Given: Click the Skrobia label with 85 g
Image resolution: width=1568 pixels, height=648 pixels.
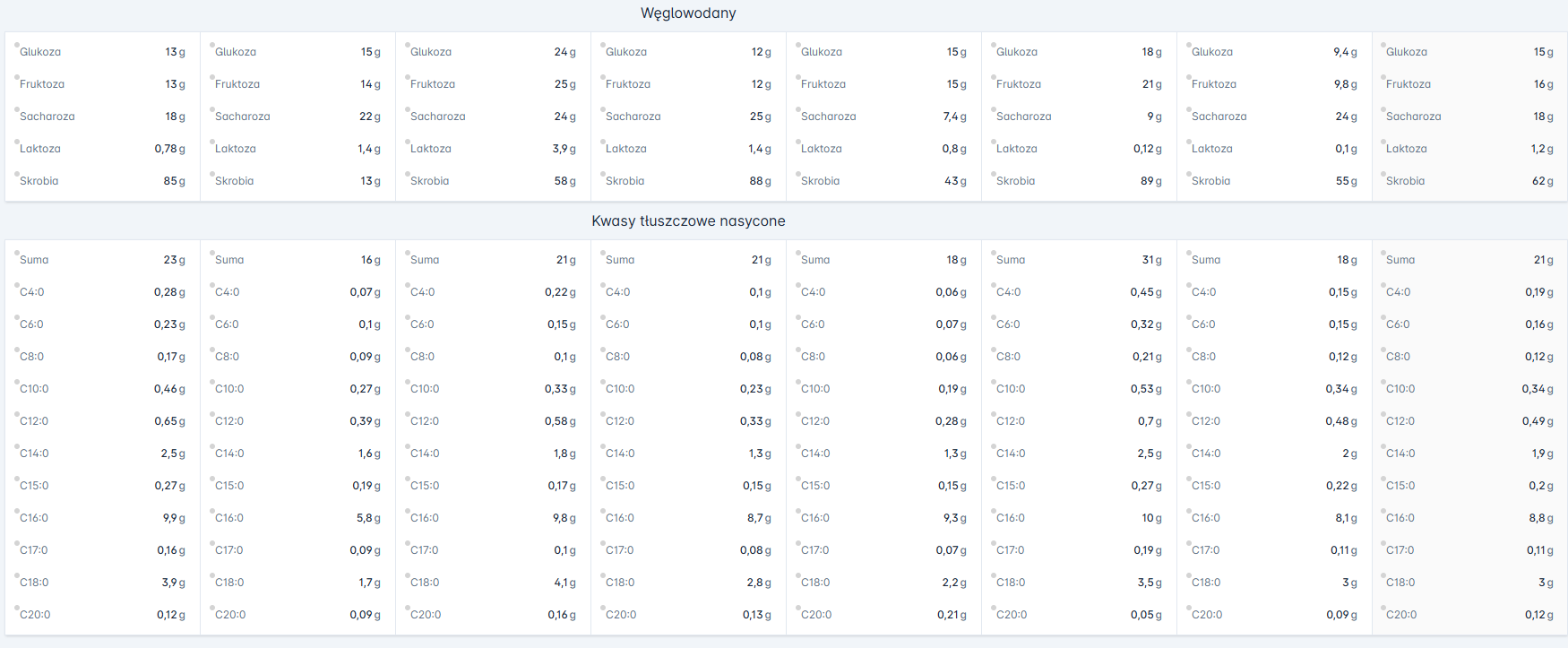Looking at the screenshot, I should (39, 181).
